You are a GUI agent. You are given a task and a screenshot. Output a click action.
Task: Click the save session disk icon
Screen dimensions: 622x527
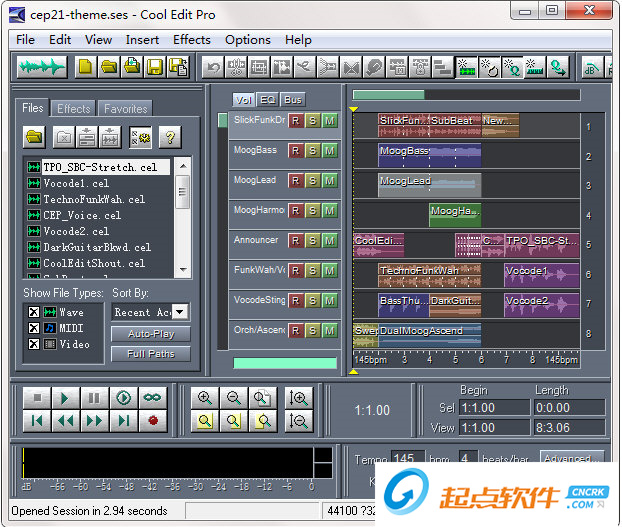(x=155, y=67)
